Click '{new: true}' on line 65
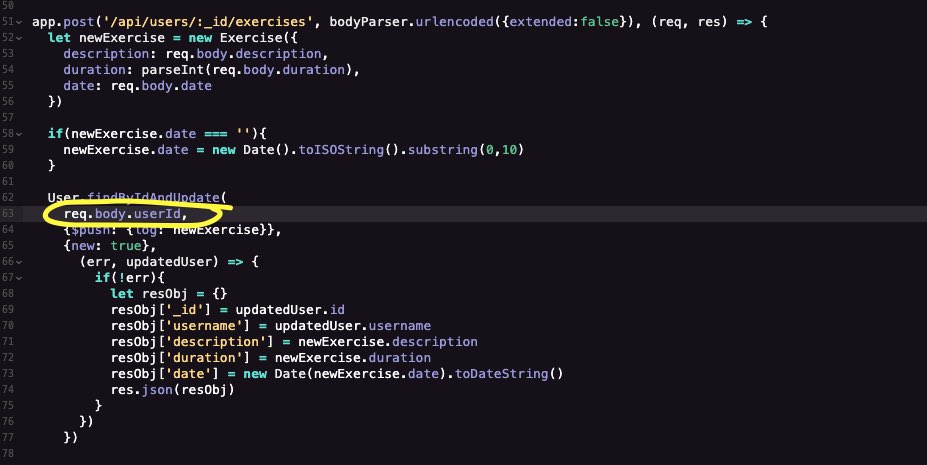 pyautogui.click(x=106, y=245)
